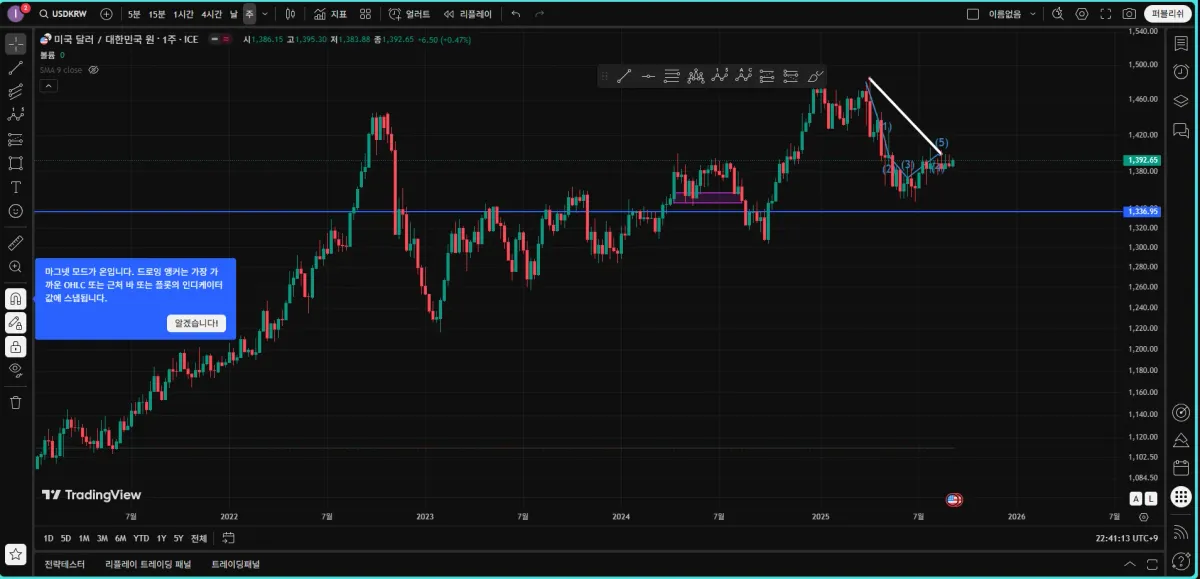
Task: Toggle SMA 9 indicator visibility eye
Action: click(93, 70)
